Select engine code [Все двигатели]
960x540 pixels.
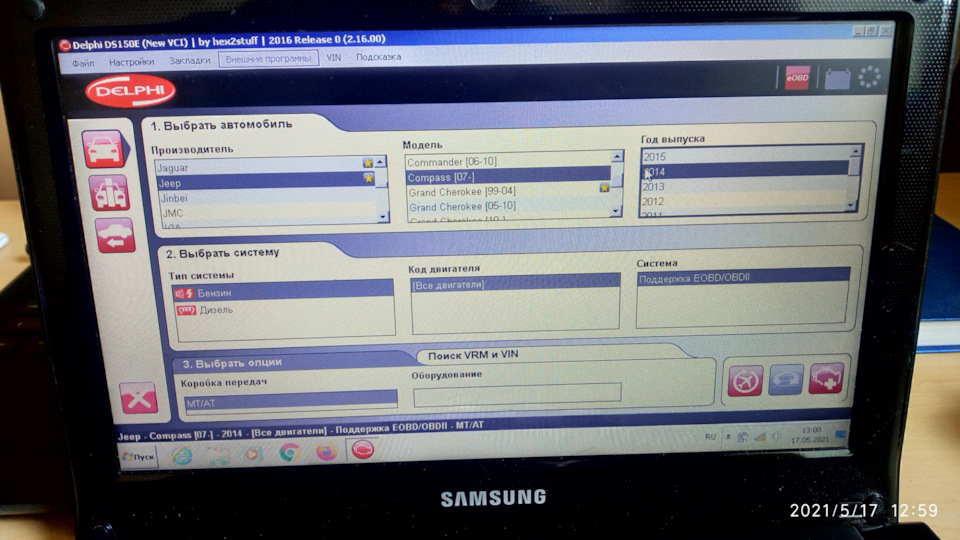515,285
